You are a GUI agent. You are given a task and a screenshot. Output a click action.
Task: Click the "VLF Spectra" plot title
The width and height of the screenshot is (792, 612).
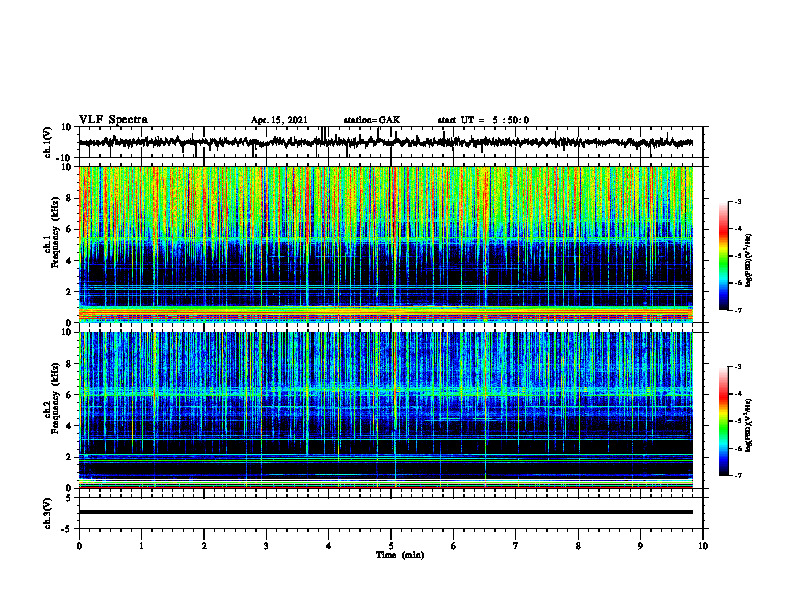[113, 120]
